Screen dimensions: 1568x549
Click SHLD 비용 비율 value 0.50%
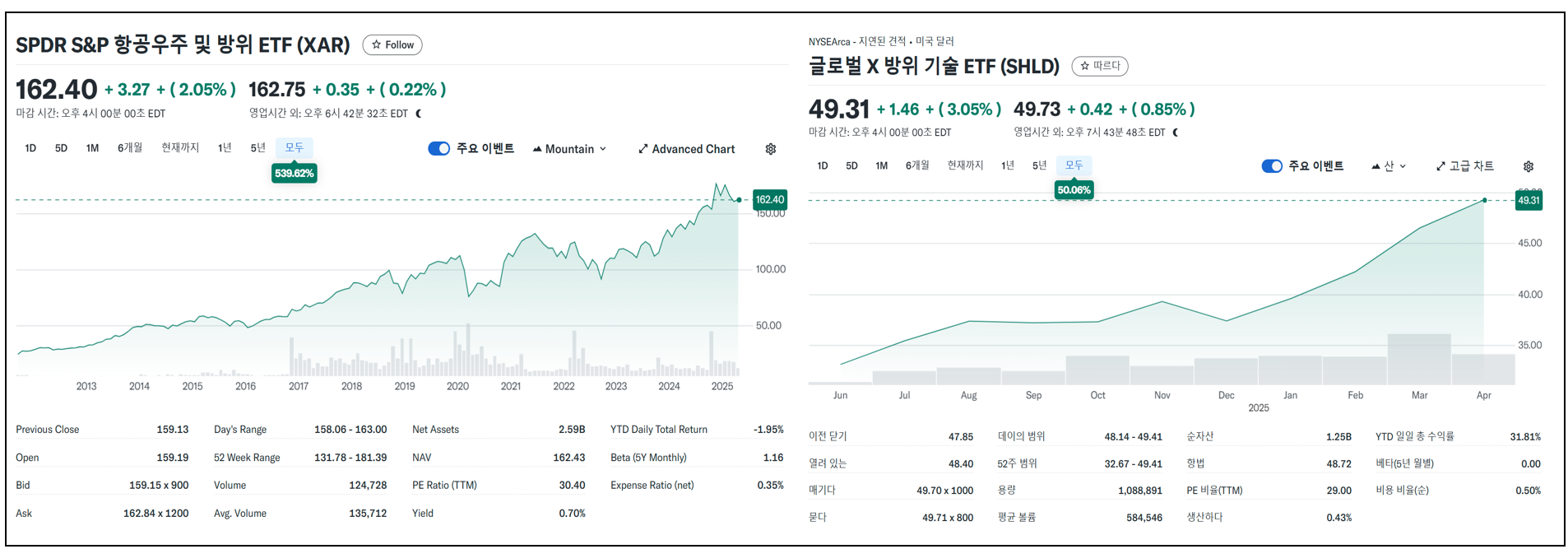click(1529, 491)
